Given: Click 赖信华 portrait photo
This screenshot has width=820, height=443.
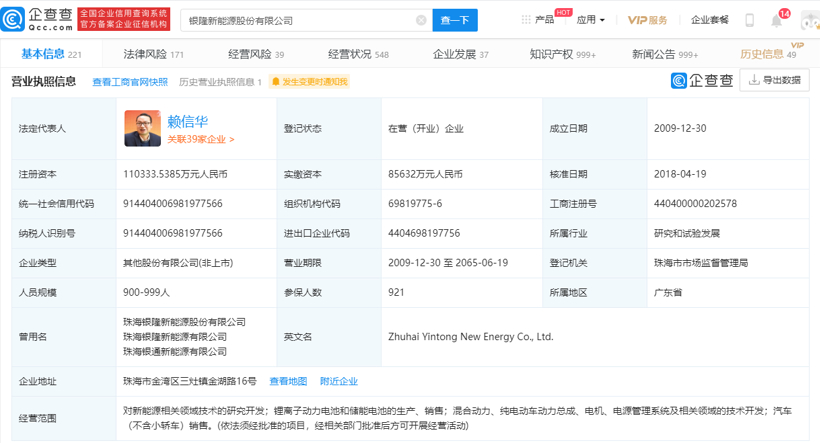Looking at the screenshot, I should click(142, 128).
